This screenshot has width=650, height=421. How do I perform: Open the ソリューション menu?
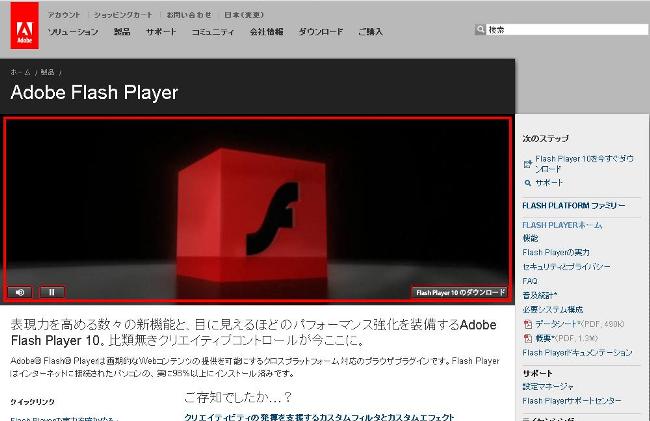coord(73,32)
